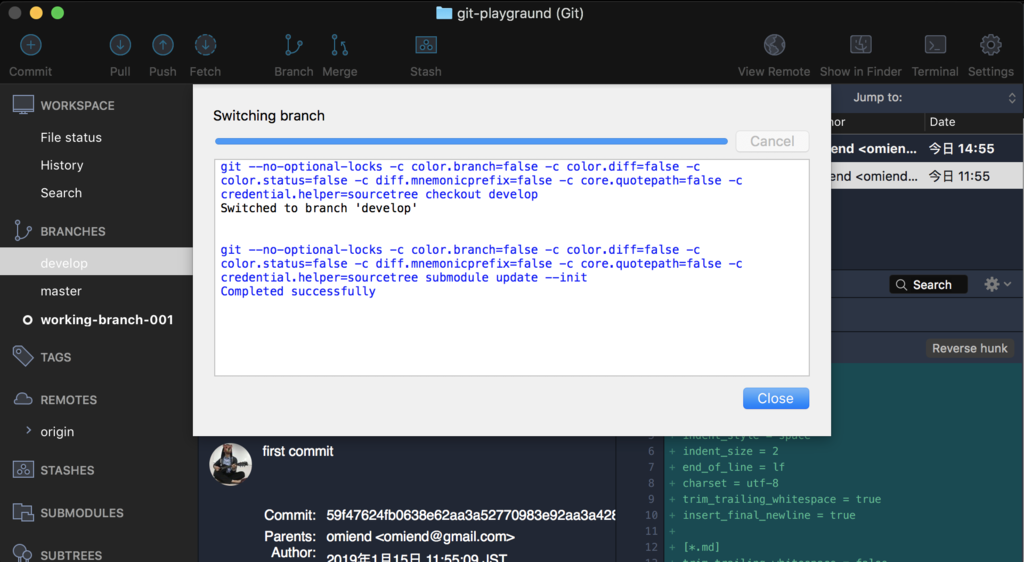Click the Search input field
The image size is (1024, 562).
pyautogui.click(x=928, y=285)
